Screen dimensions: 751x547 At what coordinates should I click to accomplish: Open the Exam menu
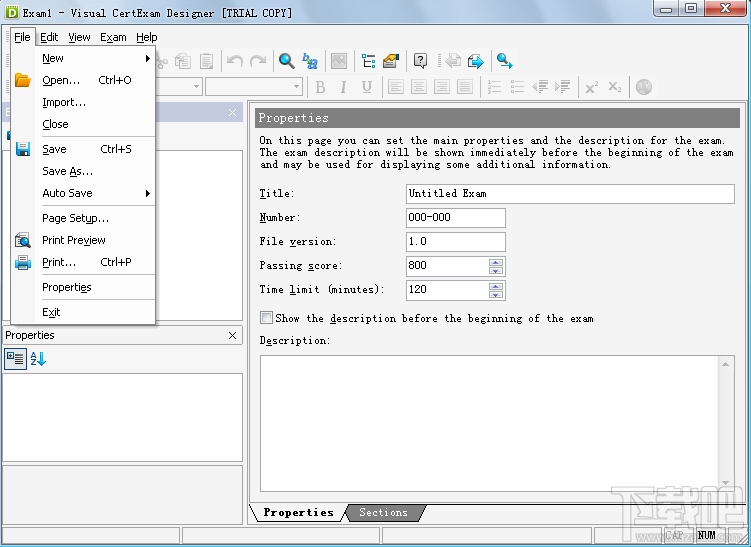tap(113, 37)
